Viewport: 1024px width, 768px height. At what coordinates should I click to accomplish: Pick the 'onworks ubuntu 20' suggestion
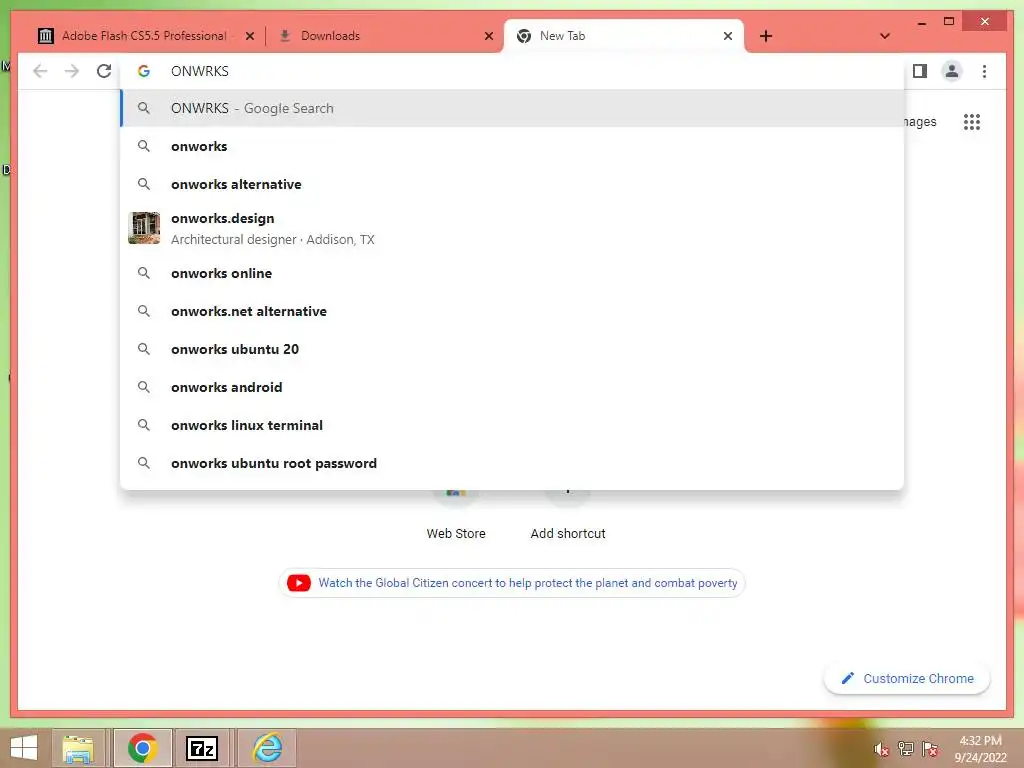(513, 349)
